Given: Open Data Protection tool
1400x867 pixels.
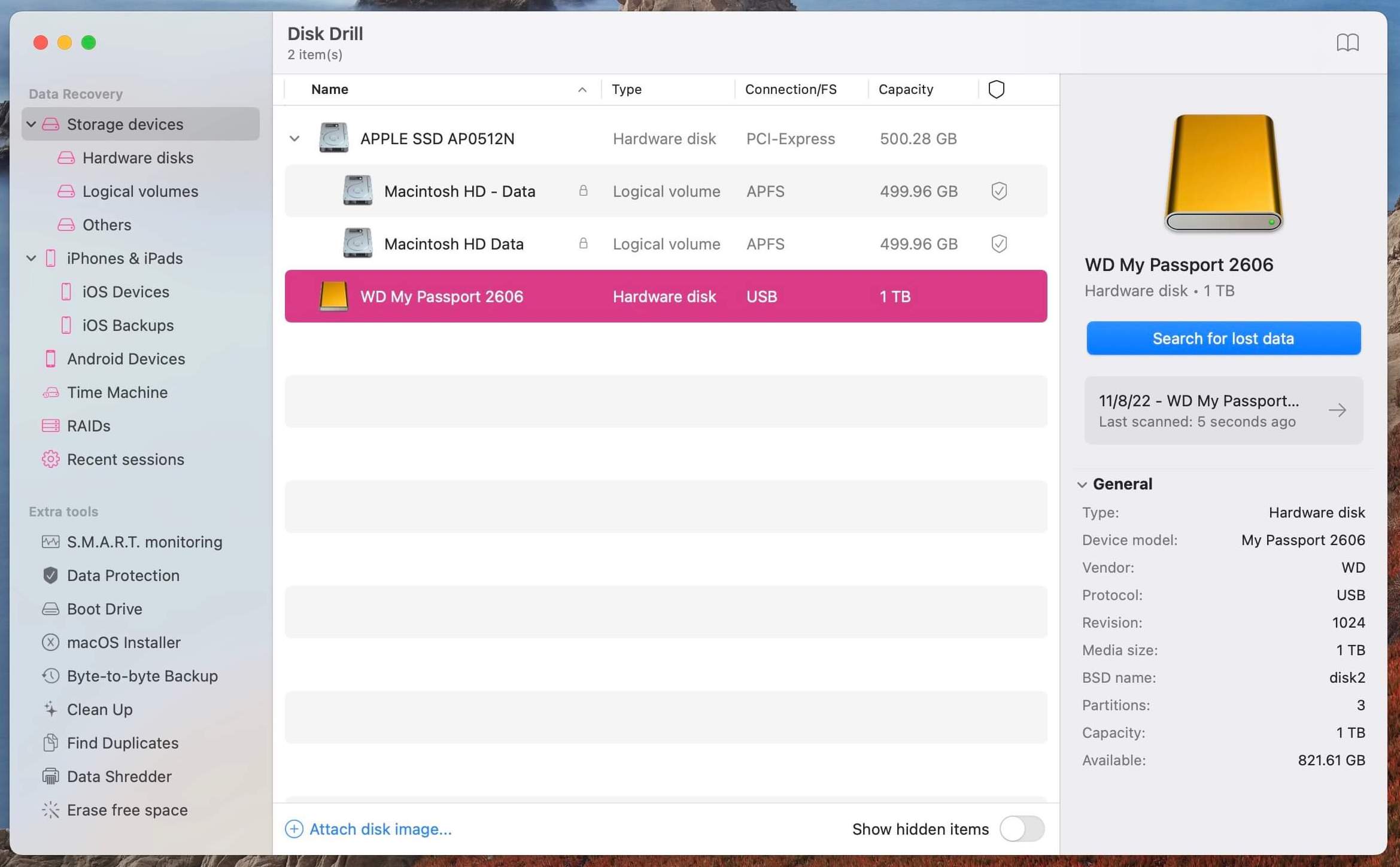Looking at the screenshot, I should 111,575.
